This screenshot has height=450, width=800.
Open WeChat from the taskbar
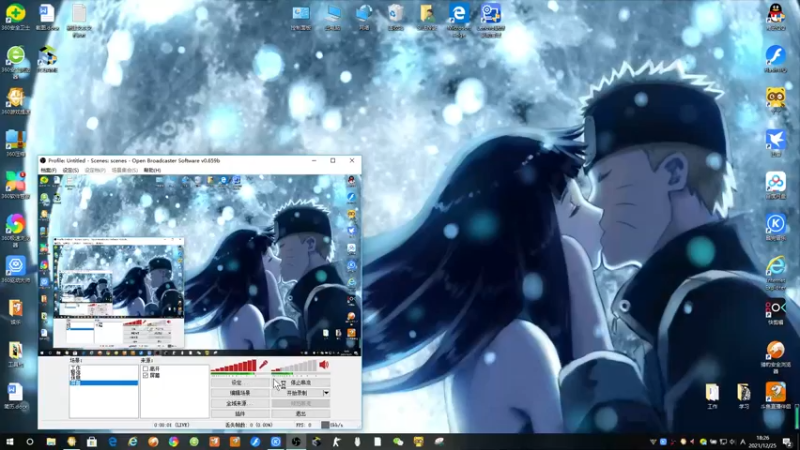click(398, 442)
